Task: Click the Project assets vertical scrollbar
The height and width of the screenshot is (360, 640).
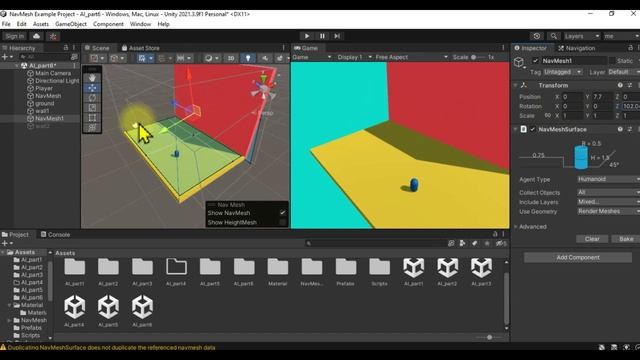Action: click(506, 298)
